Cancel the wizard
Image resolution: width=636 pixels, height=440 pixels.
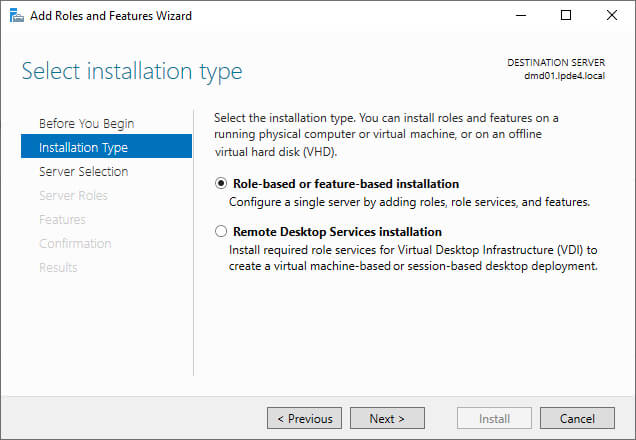click(x=577, y=418)
